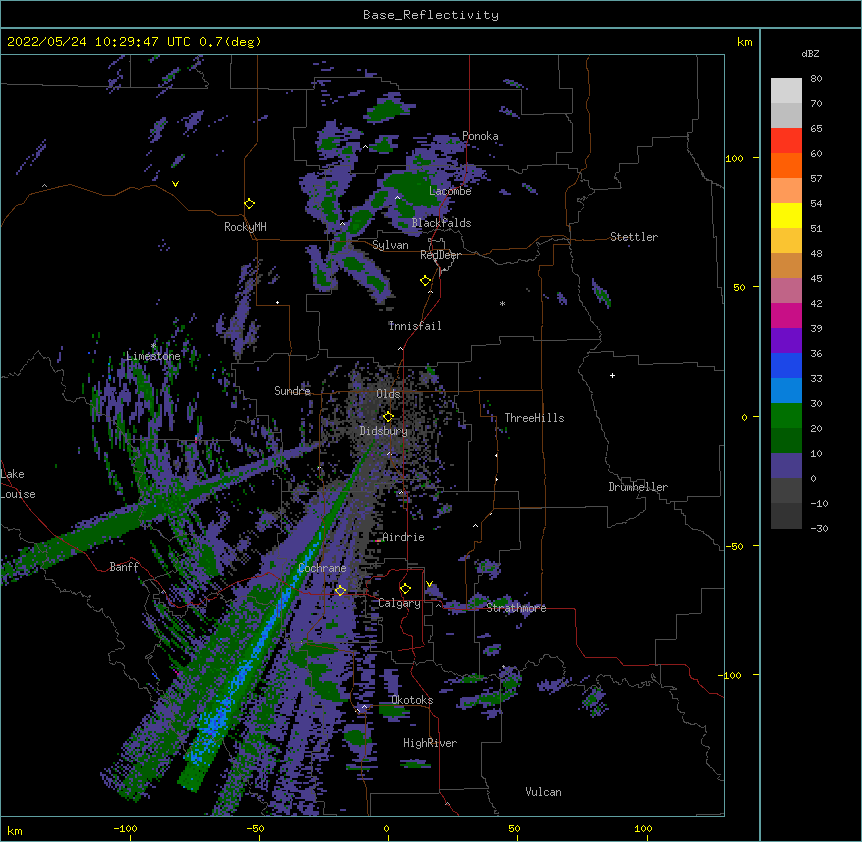
Task: Select the yellow marker above Calgary label
Action: [x=405, y=588]
